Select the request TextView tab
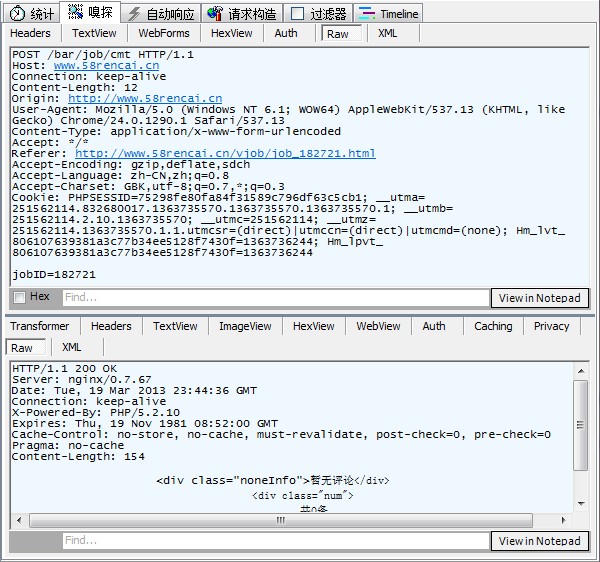The height and width of the screenshot is (562, 600). click(94, 33)
